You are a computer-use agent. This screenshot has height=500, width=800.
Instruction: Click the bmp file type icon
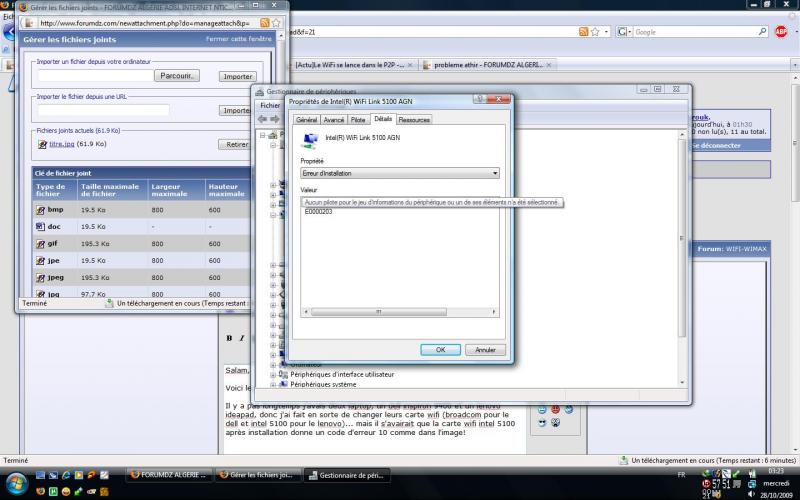click(x=41, y=210)
